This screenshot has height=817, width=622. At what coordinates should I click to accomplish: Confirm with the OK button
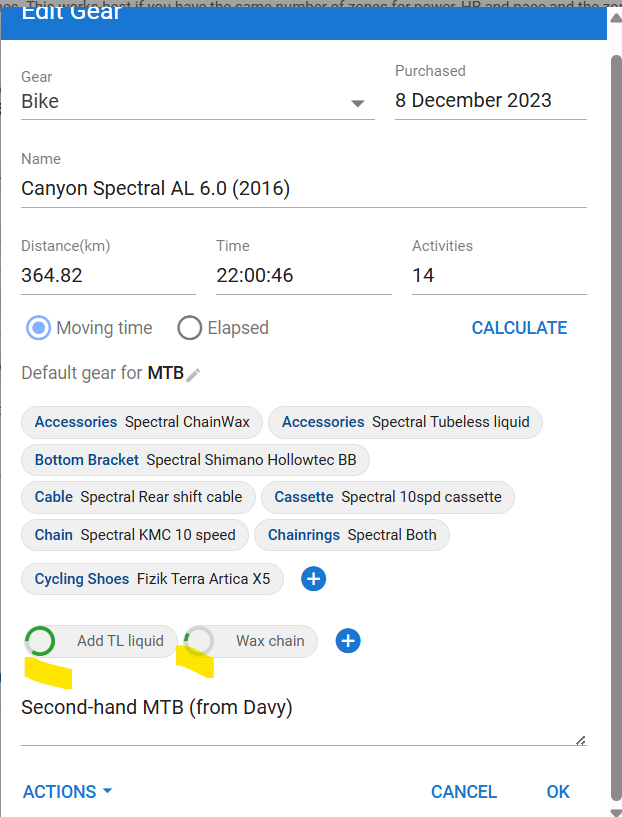558,792
